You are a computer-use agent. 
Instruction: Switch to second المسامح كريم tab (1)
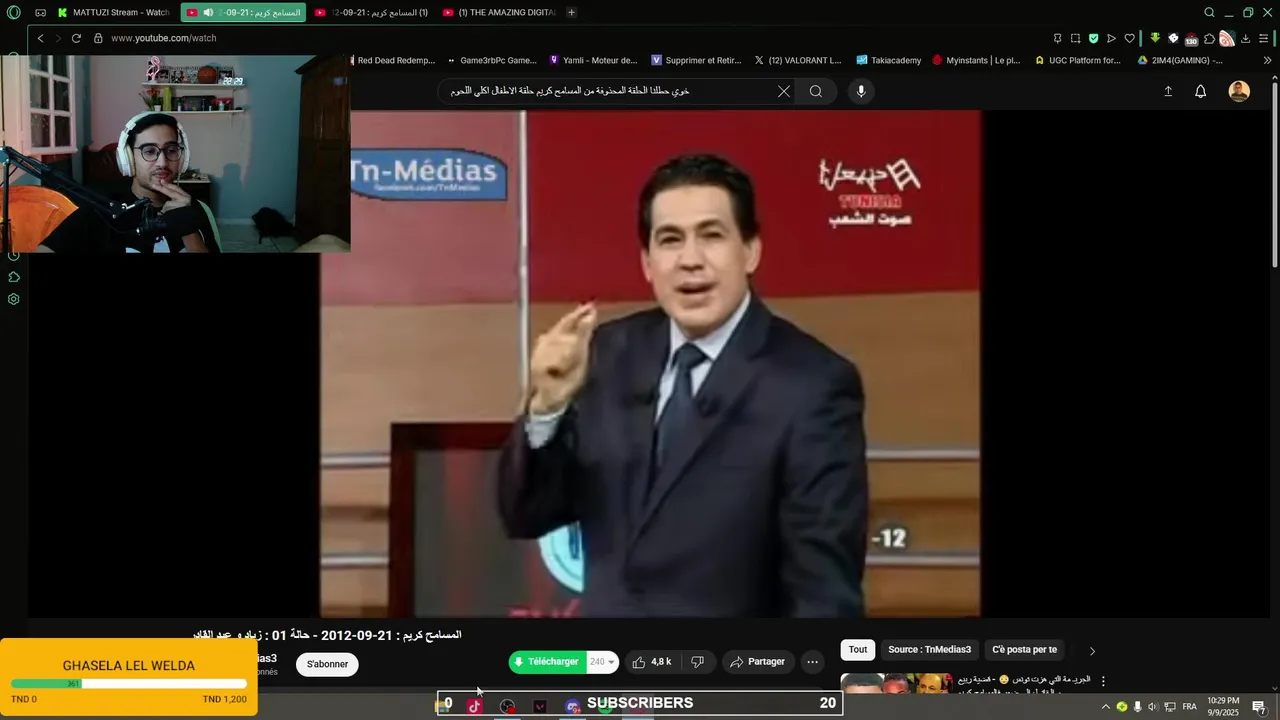tap(371, 12)
